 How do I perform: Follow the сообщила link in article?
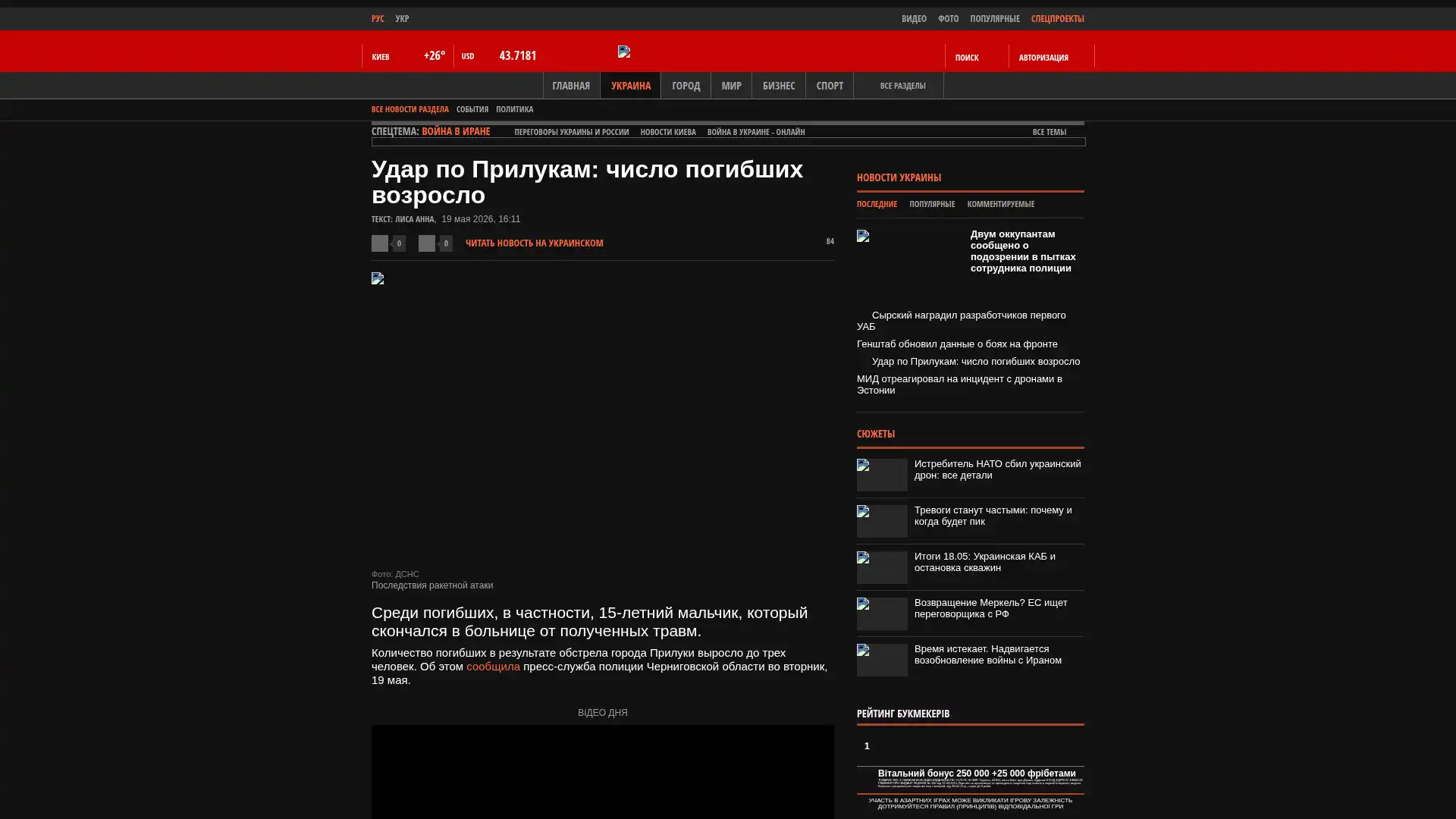coord(493,667)
